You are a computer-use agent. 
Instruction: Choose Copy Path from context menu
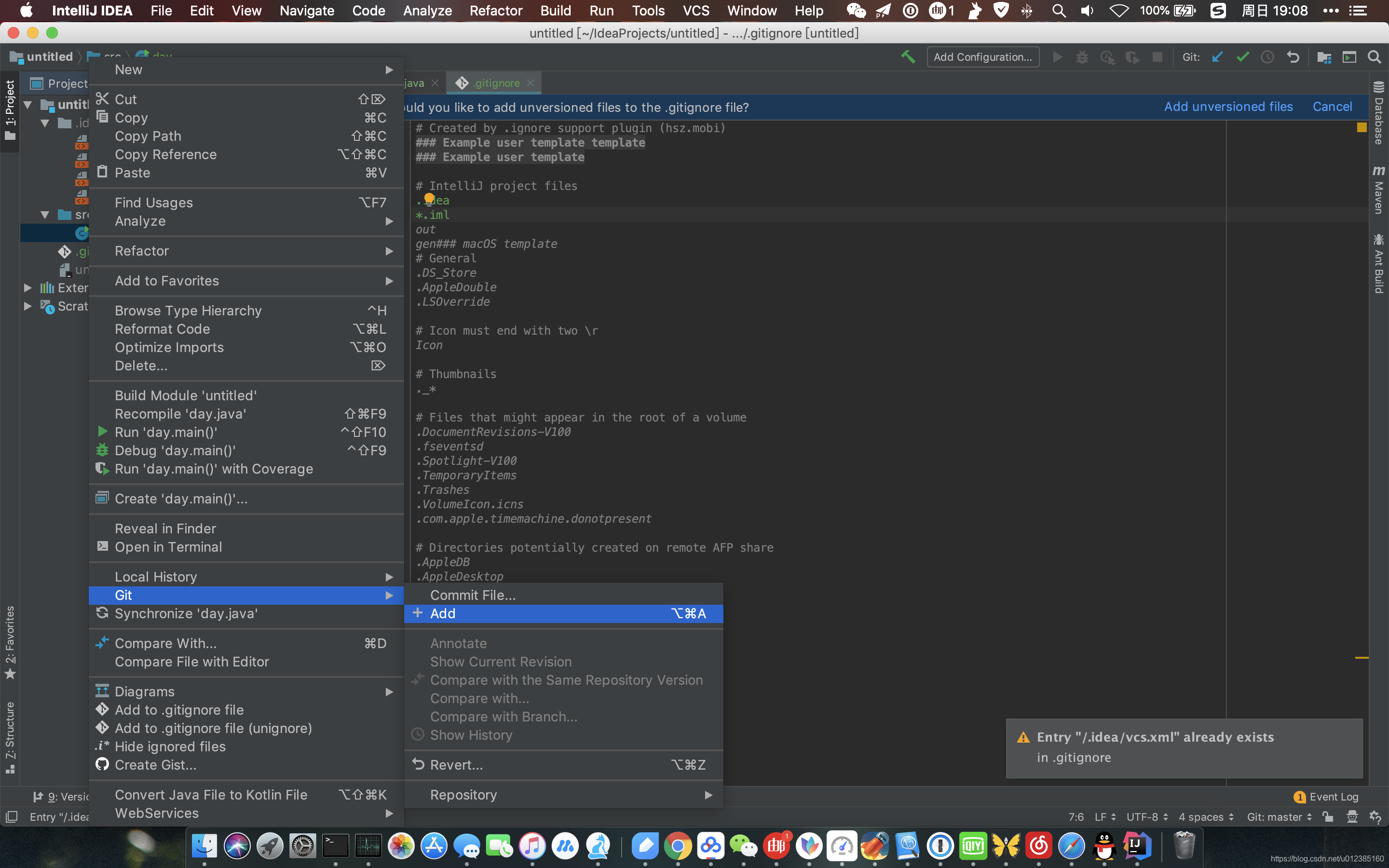tap(246, 136)
